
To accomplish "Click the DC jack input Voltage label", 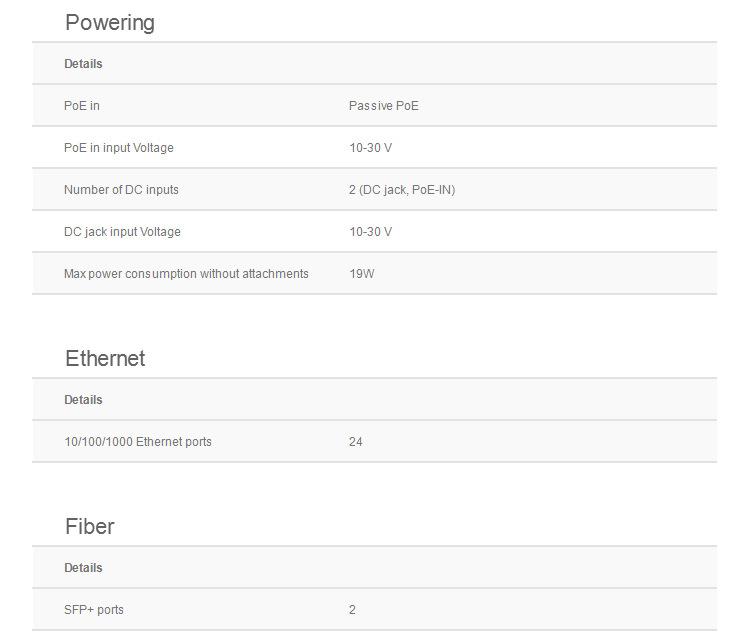I will point(122,232).
